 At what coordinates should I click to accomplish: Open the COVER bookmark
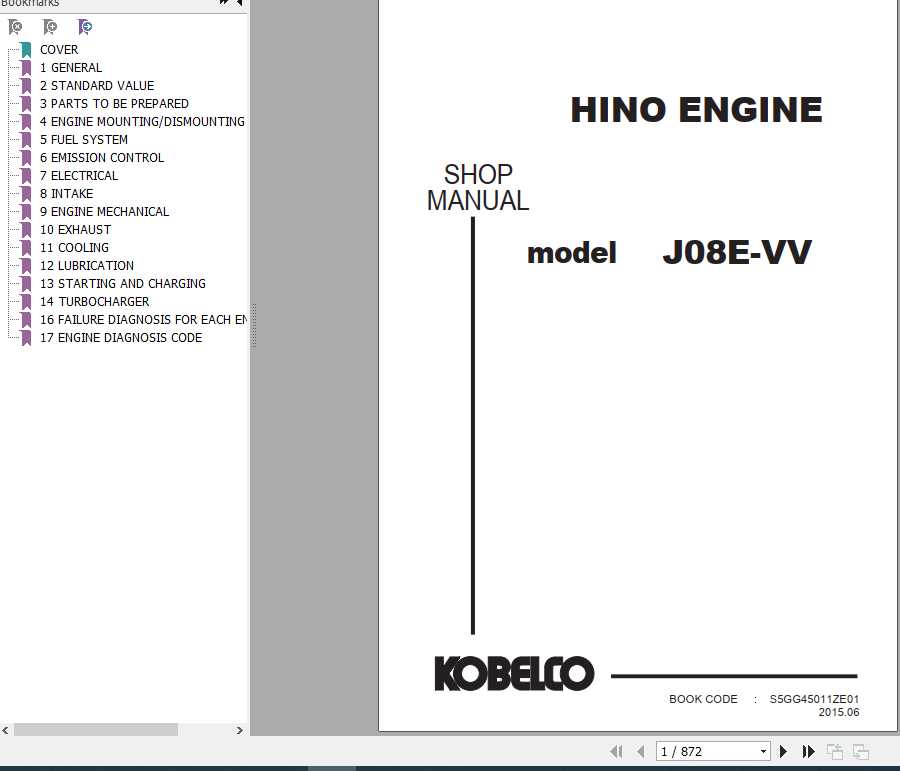(59, 50)
